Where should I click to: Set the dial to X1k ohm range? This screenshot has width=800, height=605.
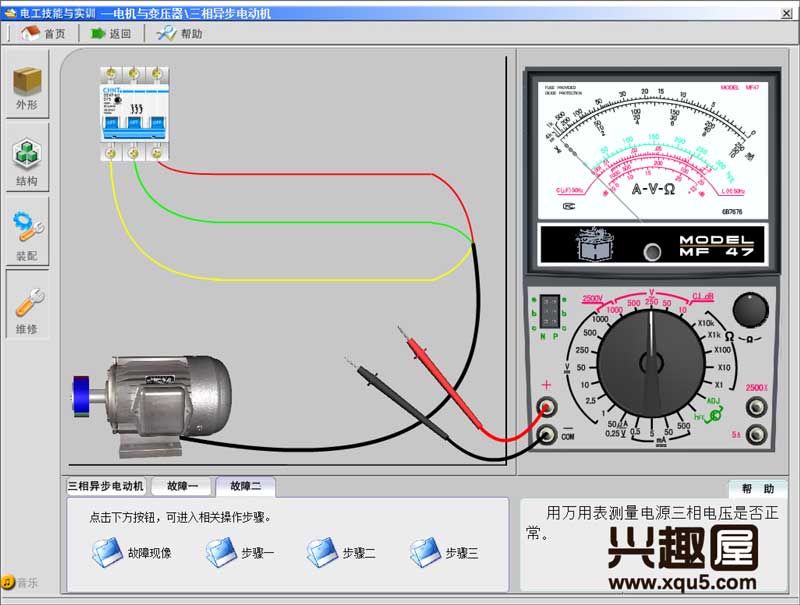point(714,335)
